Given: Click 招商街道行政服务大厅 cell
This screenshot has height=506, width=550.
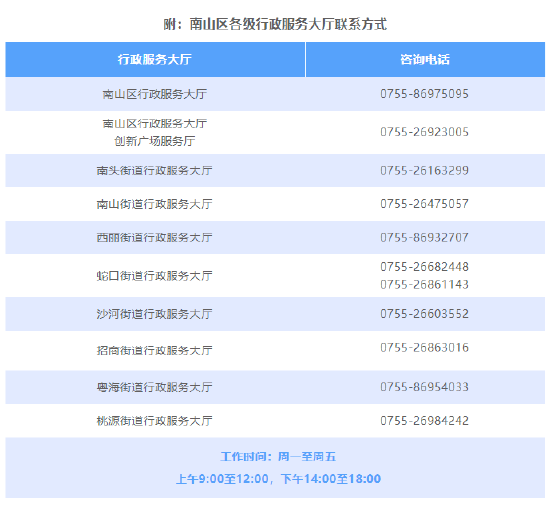Looking at the screenshot, I should click(155, 350).
